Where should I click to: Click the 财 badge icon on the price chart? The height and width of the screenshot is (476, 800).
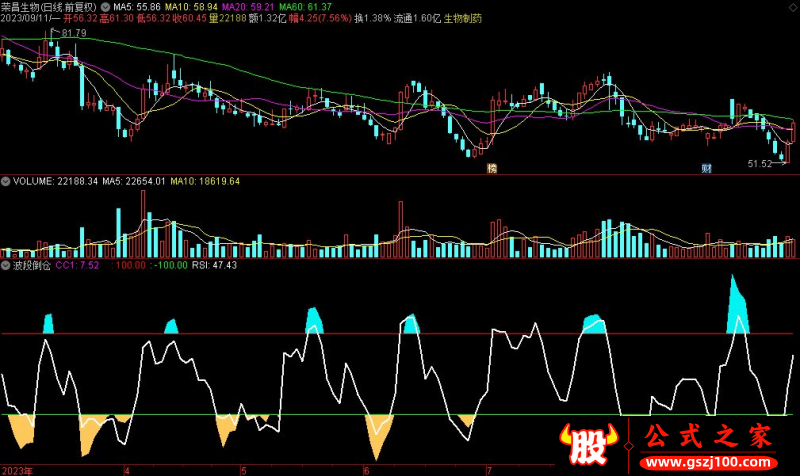click(706, 168)
